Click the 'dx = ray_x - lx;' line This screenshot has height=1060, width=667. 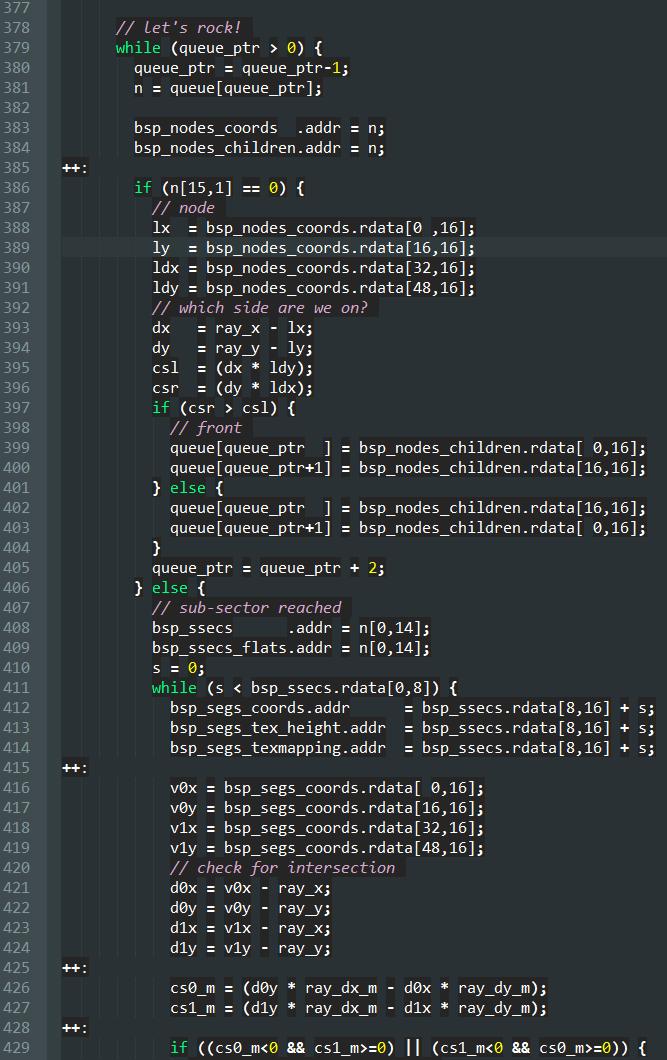click(232, 328)
